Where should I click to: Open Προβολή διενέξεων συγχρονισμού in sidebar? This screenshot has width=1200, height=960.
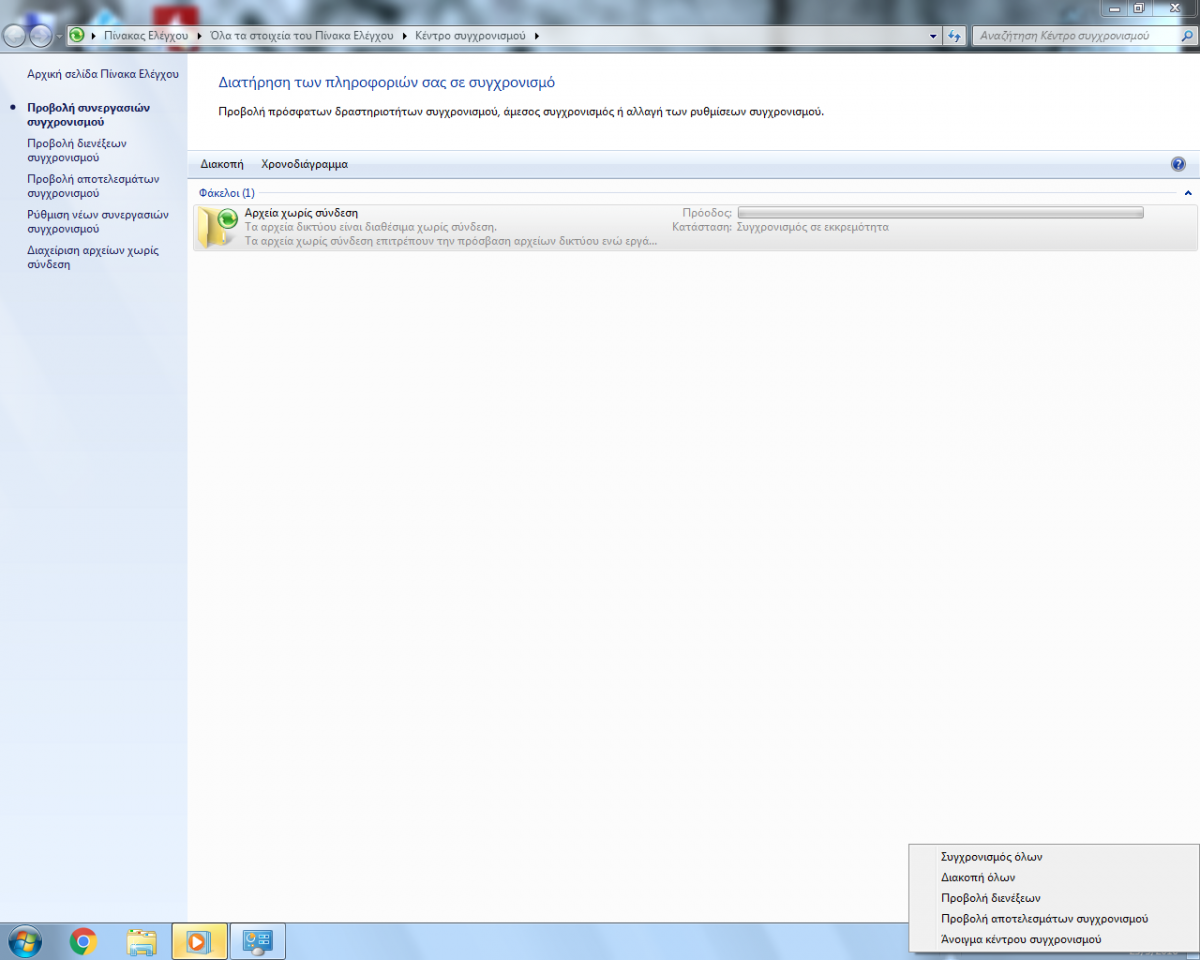(x=76, y=150)
